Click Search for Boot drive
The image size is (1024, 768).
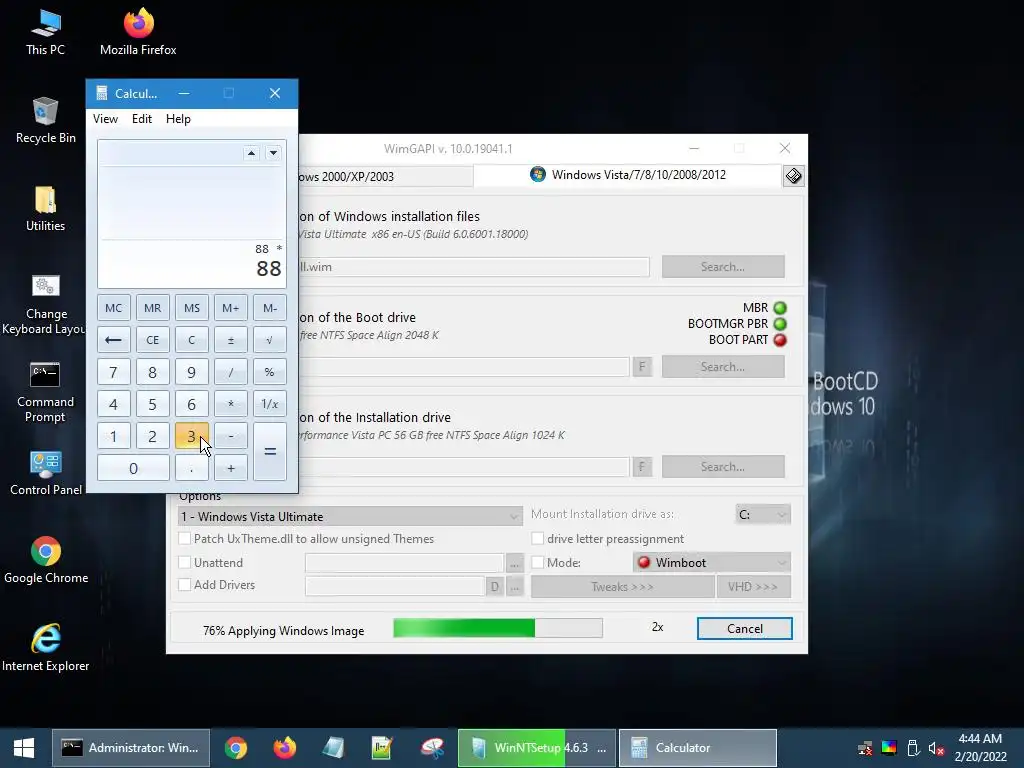coord(723,366)
